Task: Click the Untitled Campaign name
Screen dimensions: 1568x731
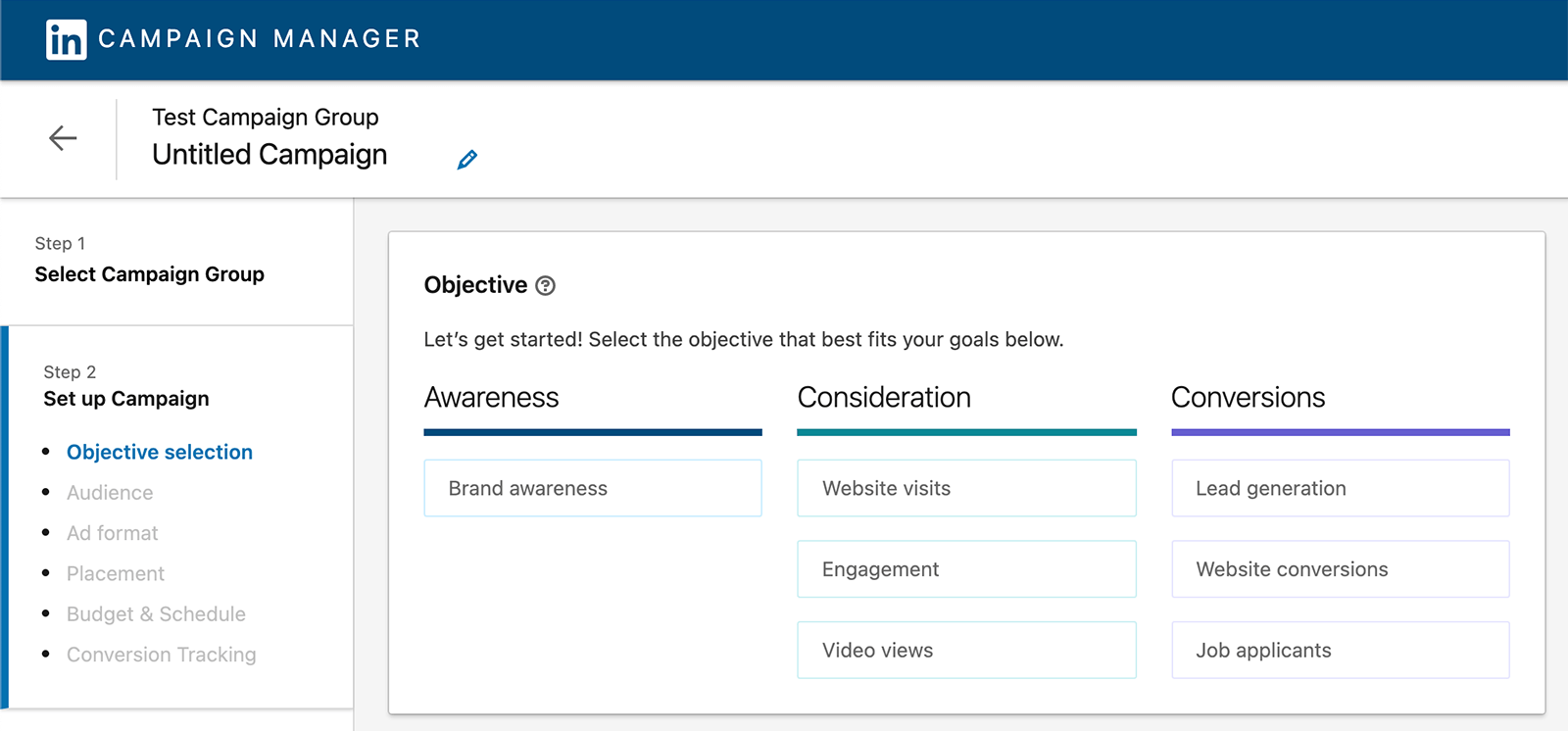Action: [x=269, y=155]
